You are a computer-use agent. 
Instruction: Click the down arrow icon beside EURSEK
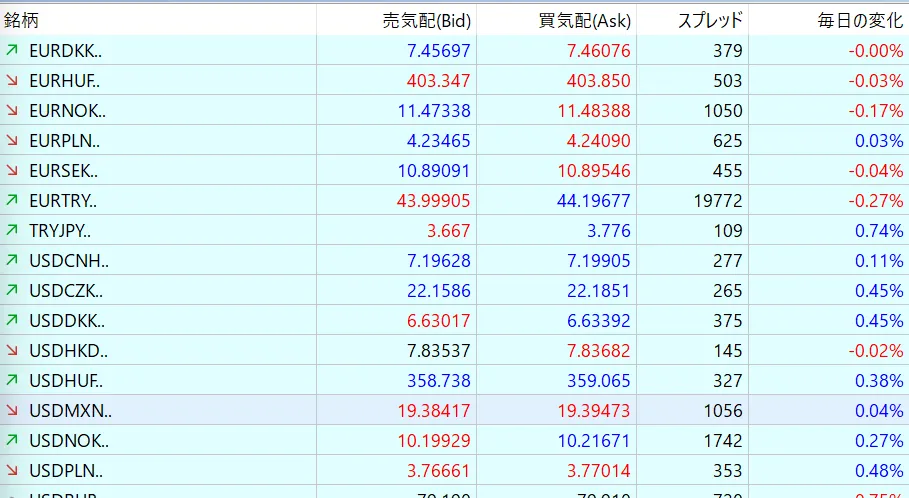pos(12,170)
